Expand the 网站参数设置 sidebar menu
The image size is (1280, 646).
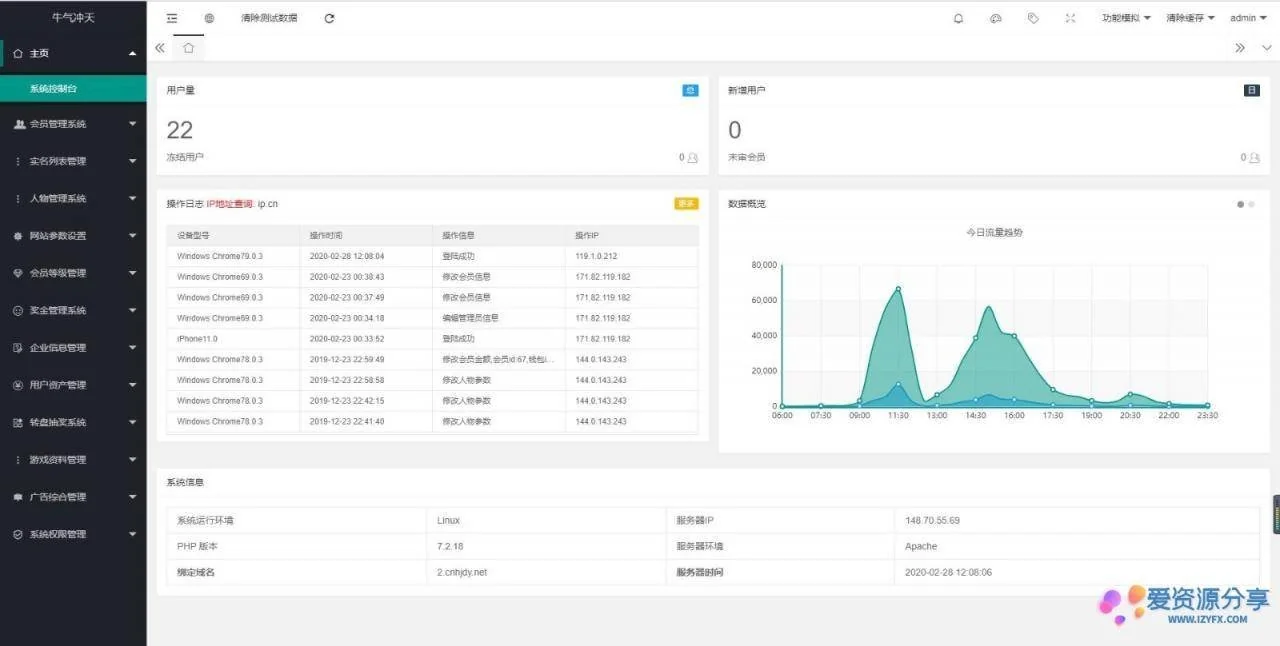[73, 236]
